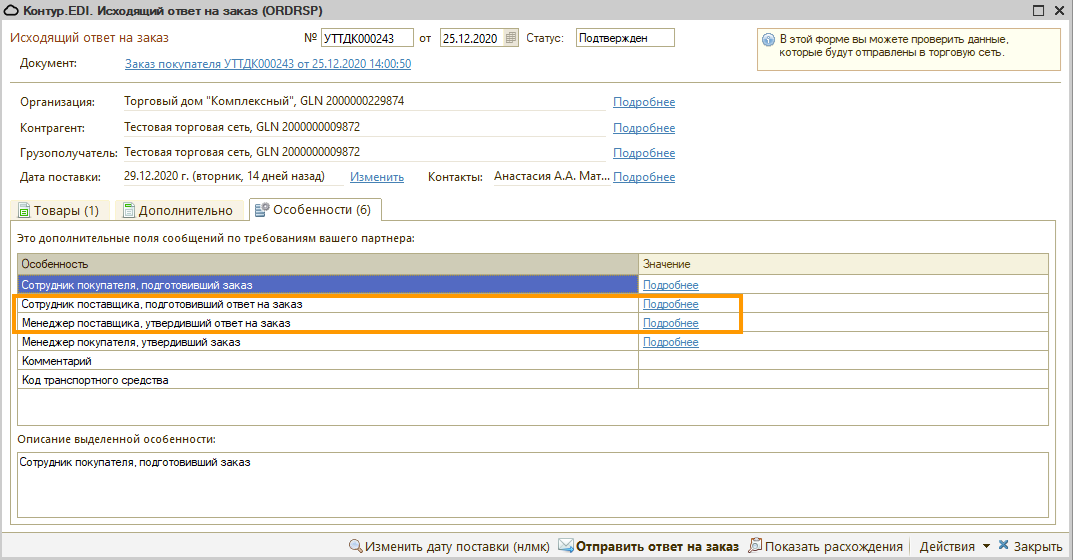Select the Особенности (6) tab
Screen dimensions: 1073x560
click(314, 210)
